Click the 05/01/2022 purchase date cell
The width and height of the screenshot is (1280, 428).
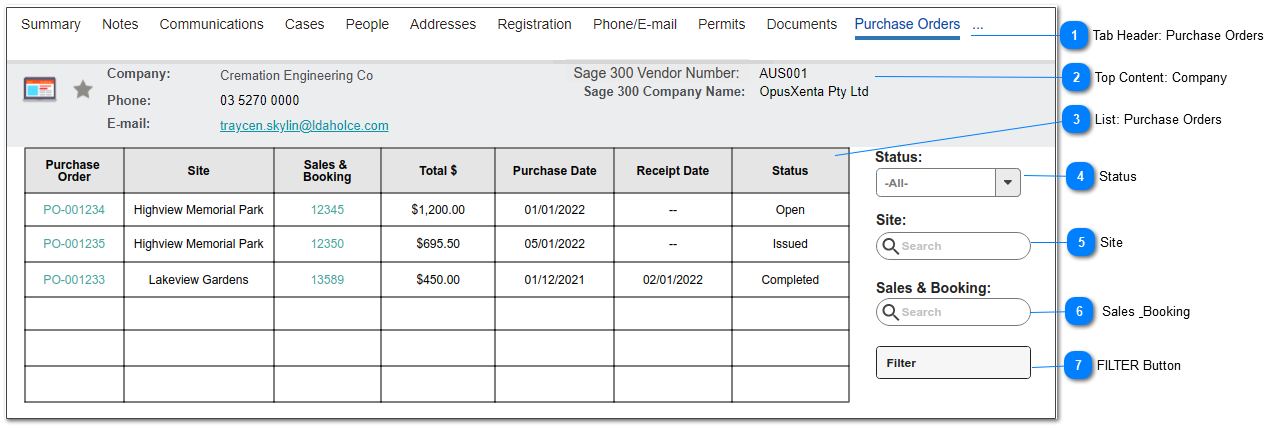click(554, 244)
